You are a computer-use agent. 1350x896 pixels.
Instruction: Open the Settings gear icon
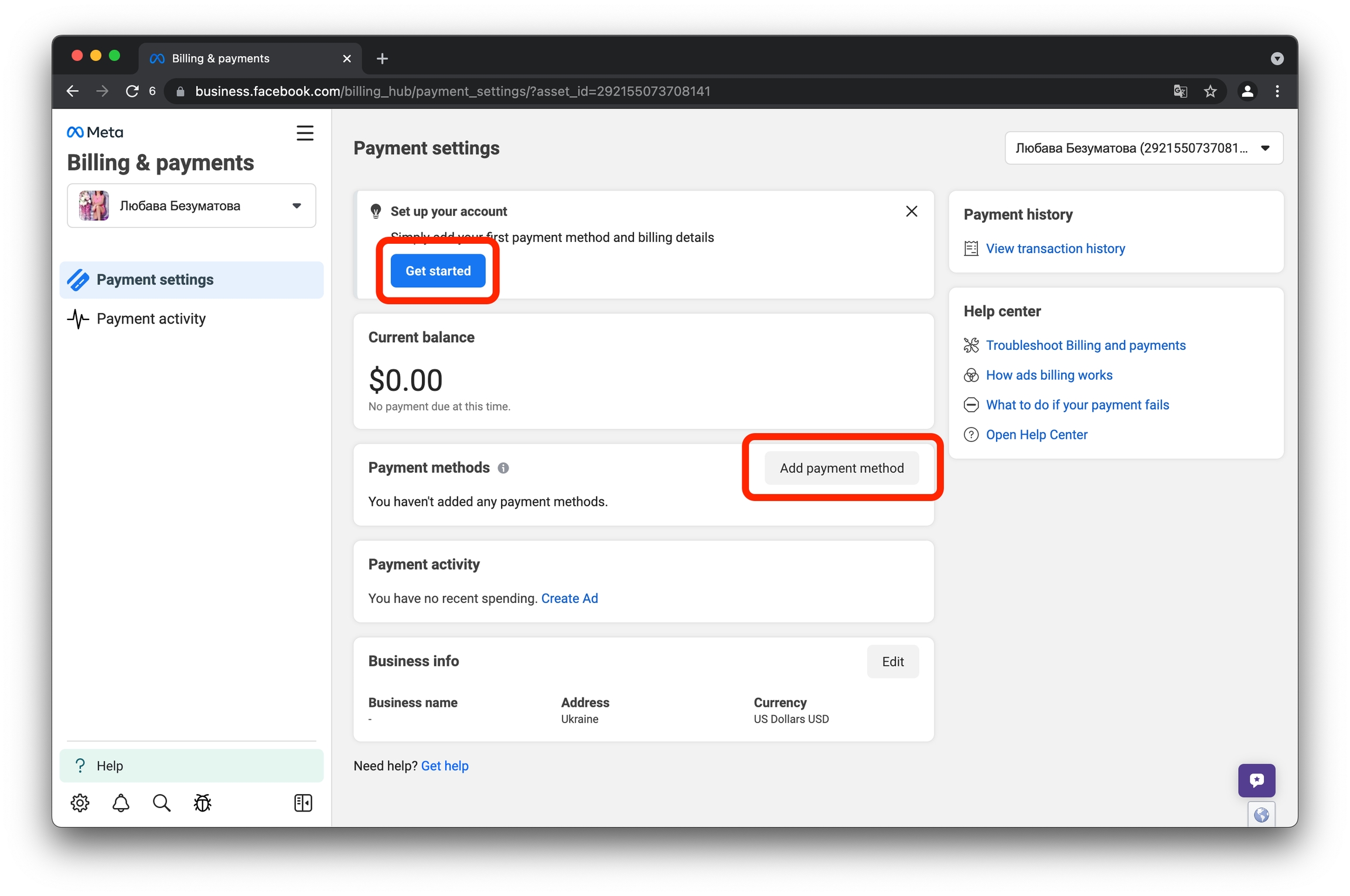click(80, 803)
